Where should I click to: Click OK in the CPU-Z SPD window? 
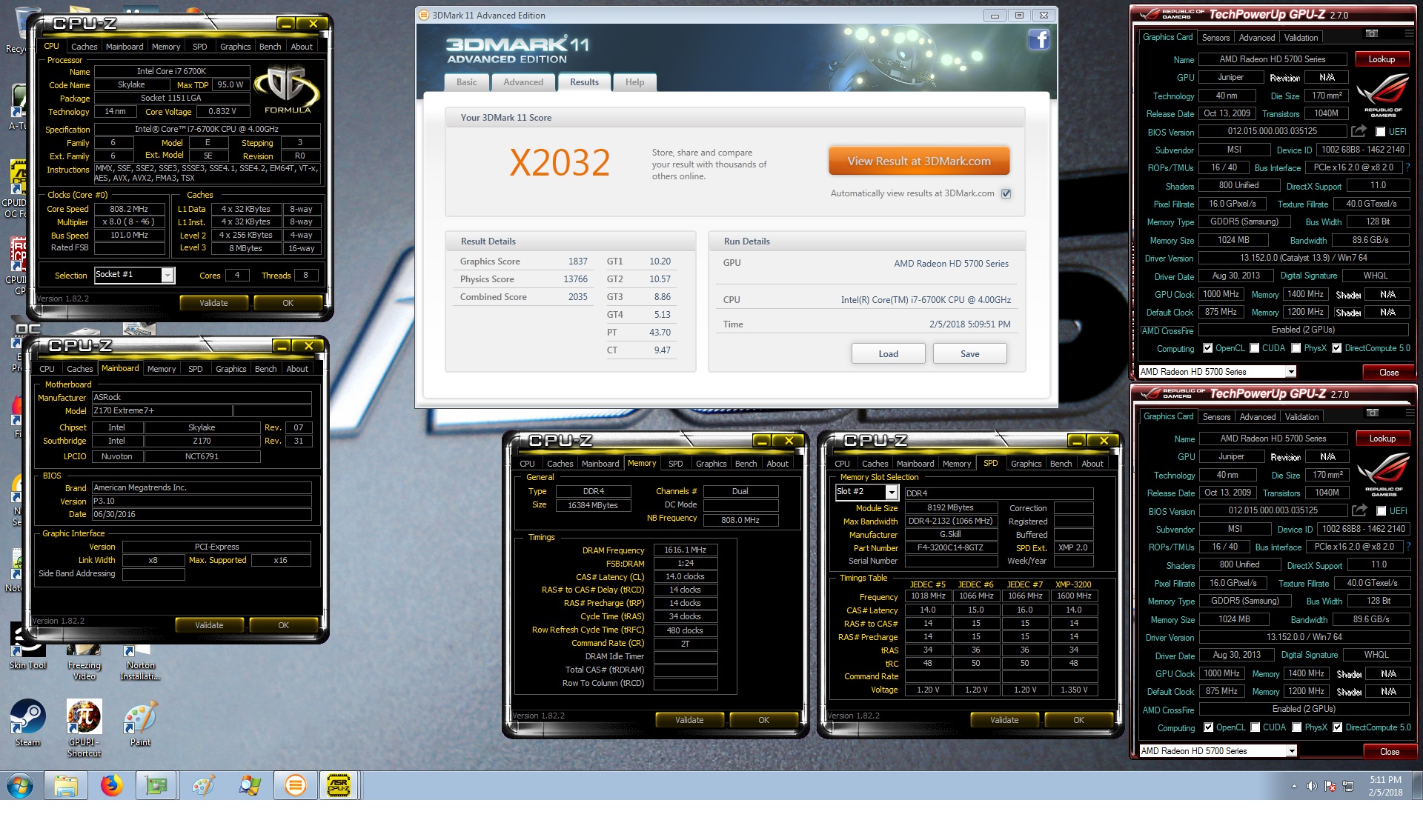[1078, 720]
